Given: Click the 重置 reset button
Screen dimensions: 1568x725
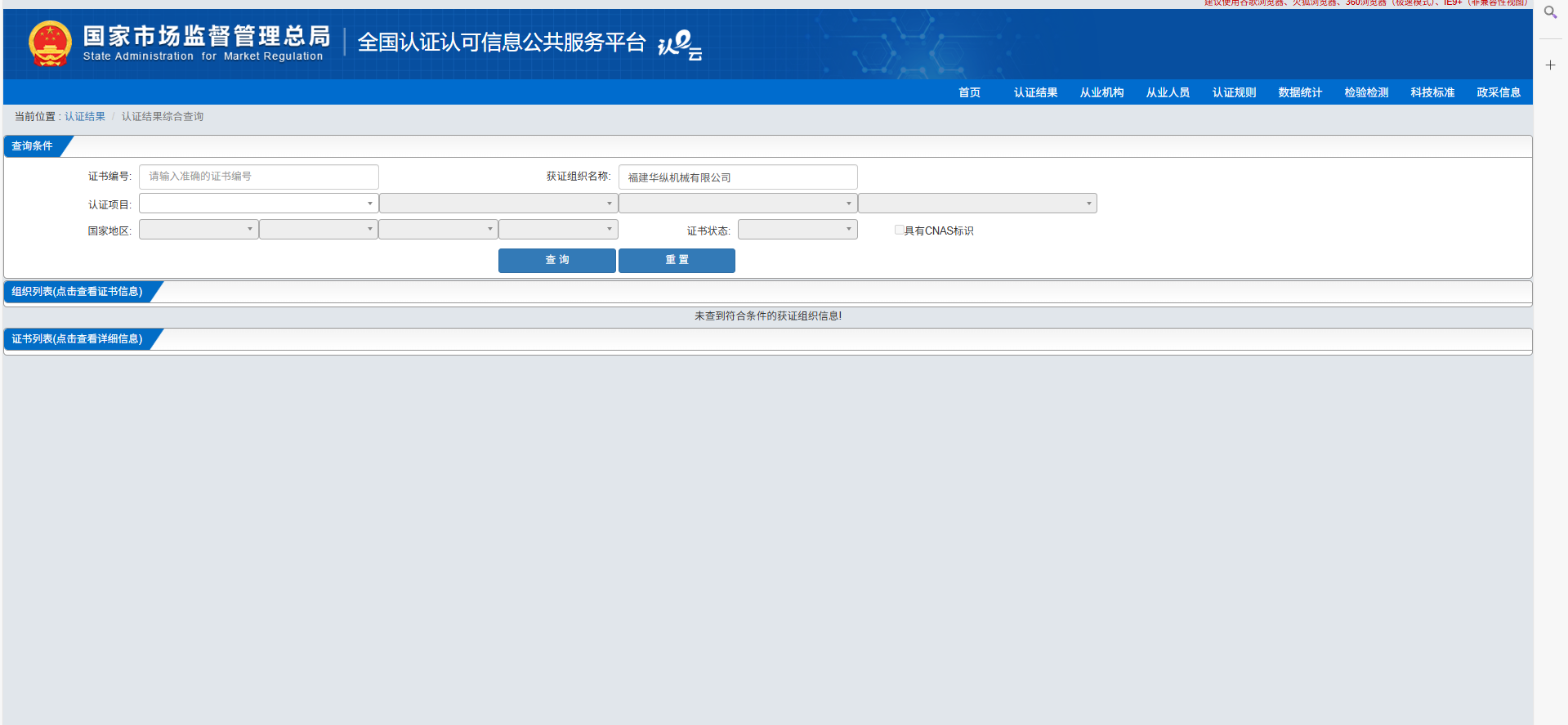Looking at the screenshot, I should point(677,260).
